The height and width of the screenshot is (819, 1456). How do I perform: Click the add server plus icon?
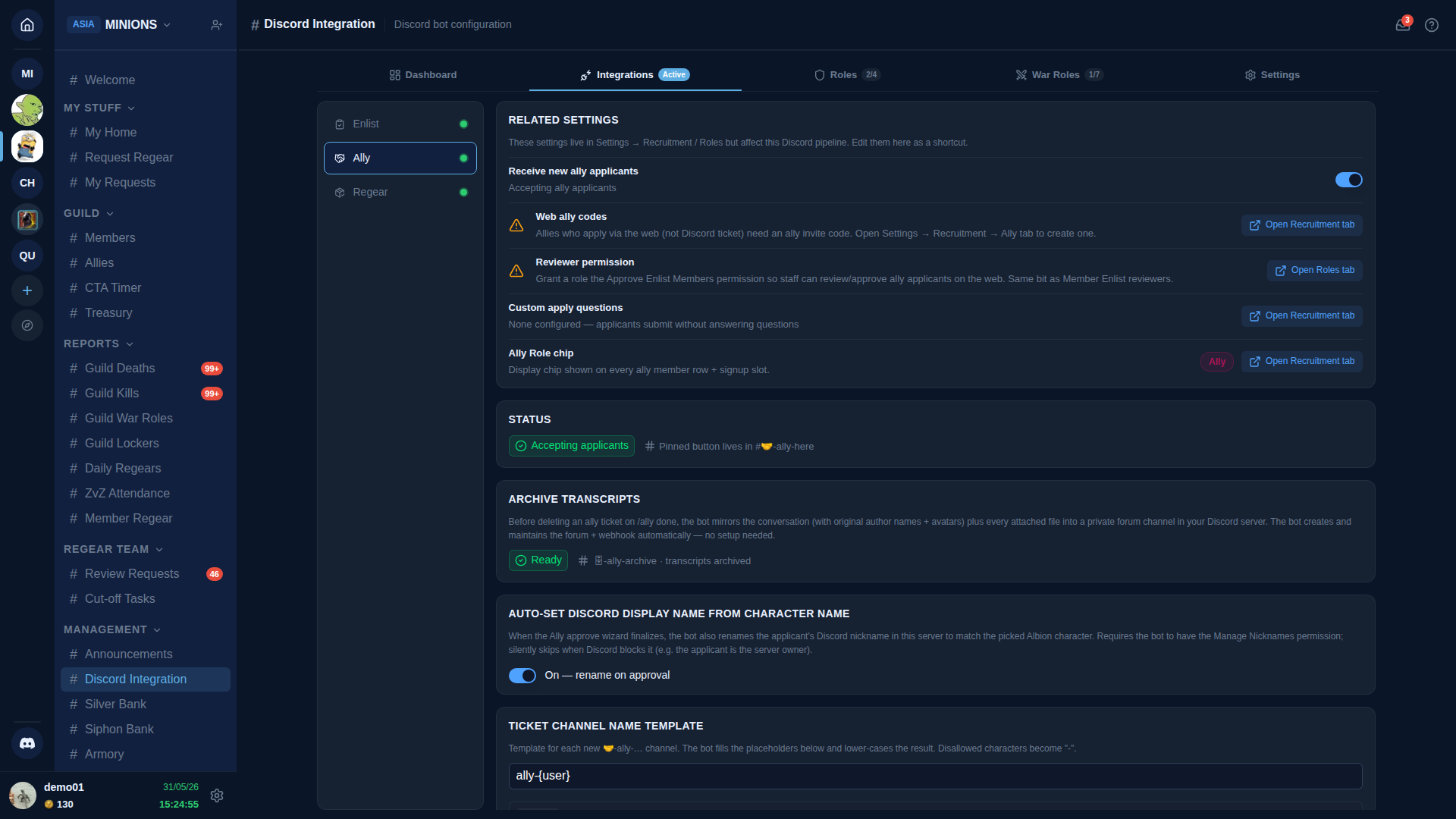tap(27, 290)
